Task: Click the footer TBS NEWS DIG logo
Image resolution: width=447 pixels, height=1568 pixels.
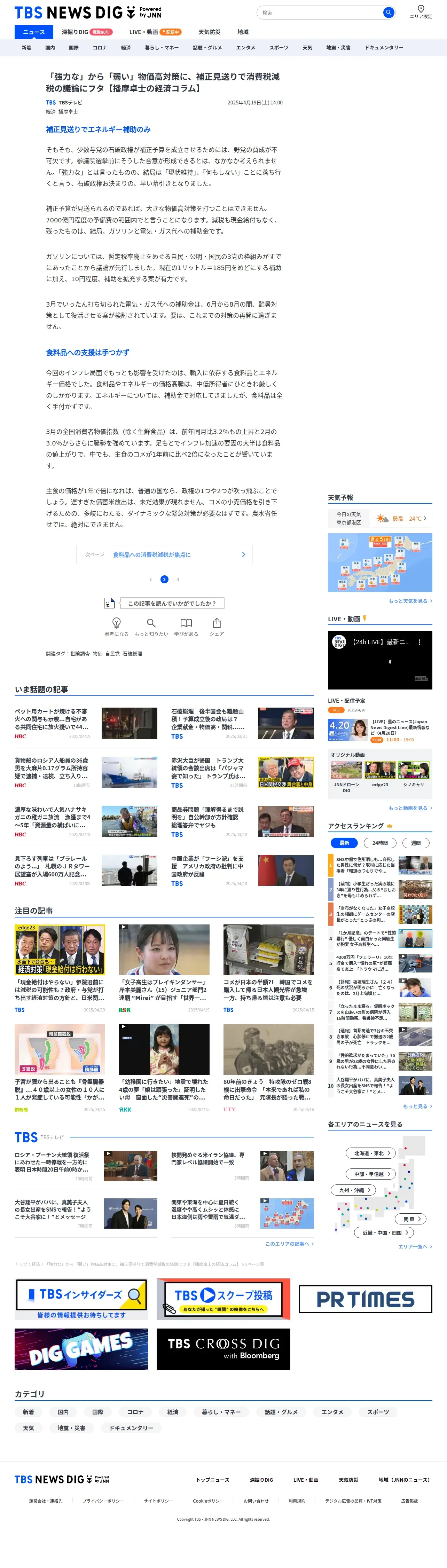Action: 62,1479
